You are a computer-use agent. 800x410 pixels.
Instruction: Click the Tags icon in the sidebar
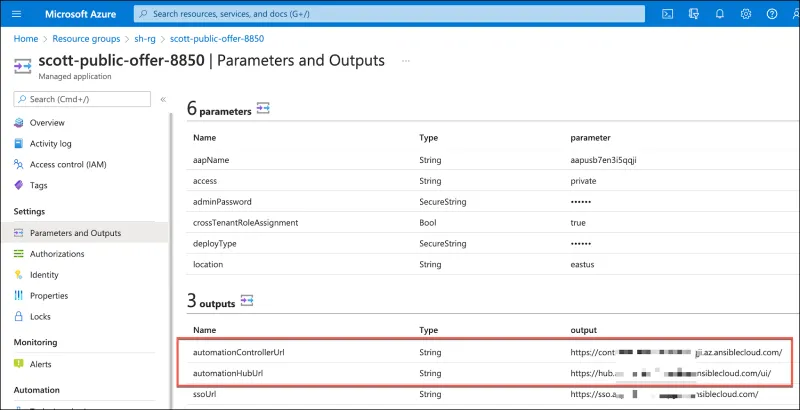pos(19,185)
